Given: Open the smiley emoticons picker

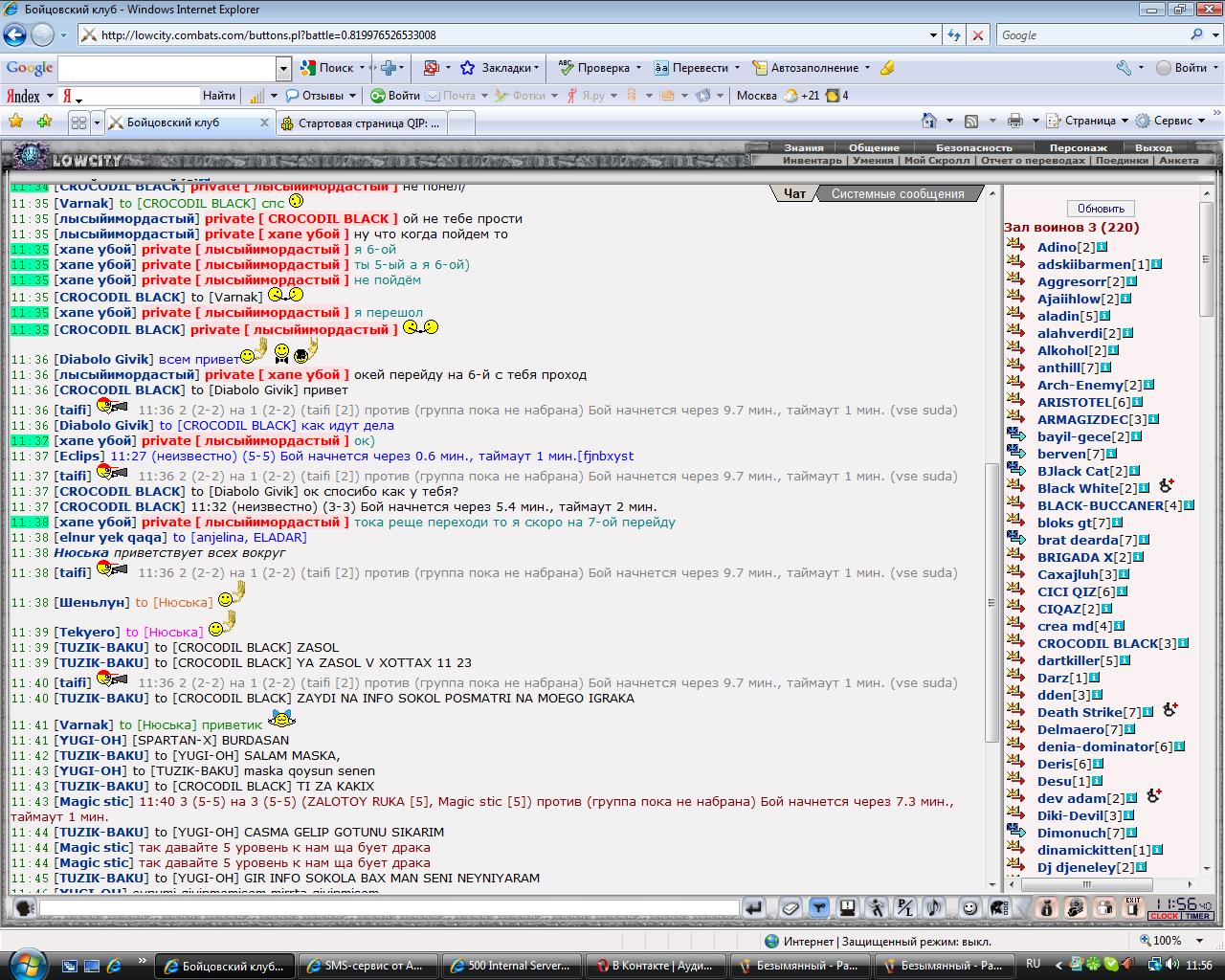Looking at the screenshot, I should coord(969,907).
